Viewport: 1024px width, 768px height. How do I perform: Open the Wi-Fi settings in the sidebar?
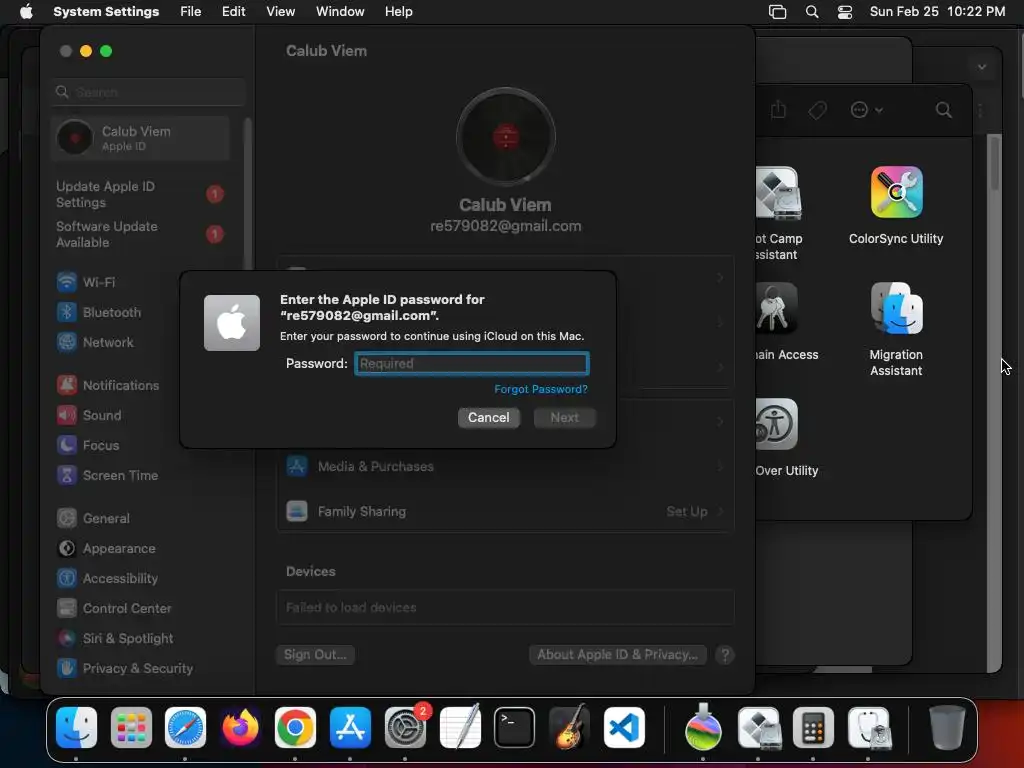[x=86, y=282]
